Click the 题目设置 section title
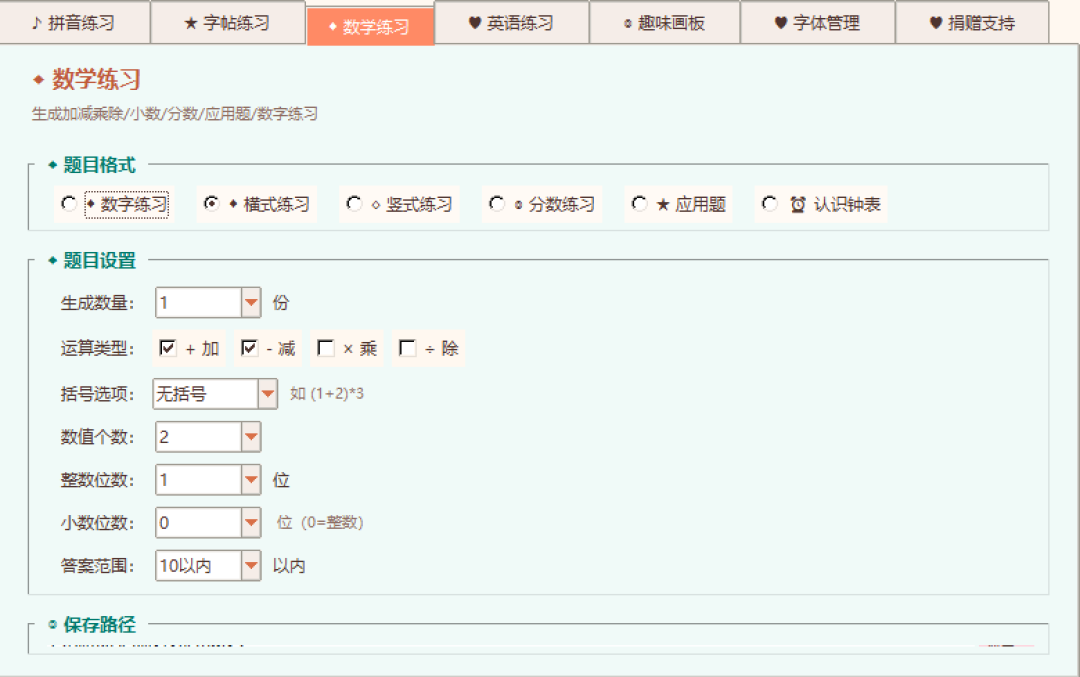The image size is (1080, 677). tap(99, 260)
